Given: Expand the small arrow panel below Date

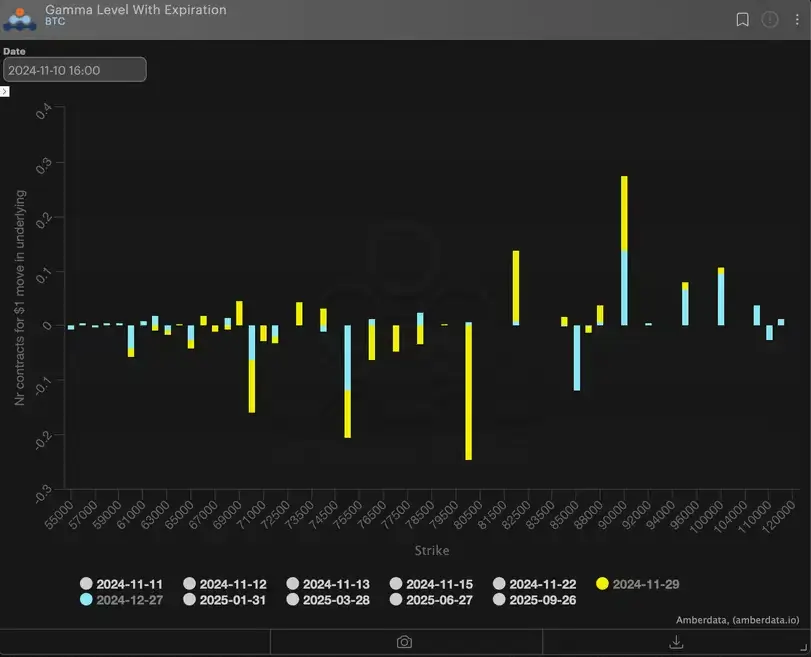Looking at the screenshot, I should tap(5, 91).
